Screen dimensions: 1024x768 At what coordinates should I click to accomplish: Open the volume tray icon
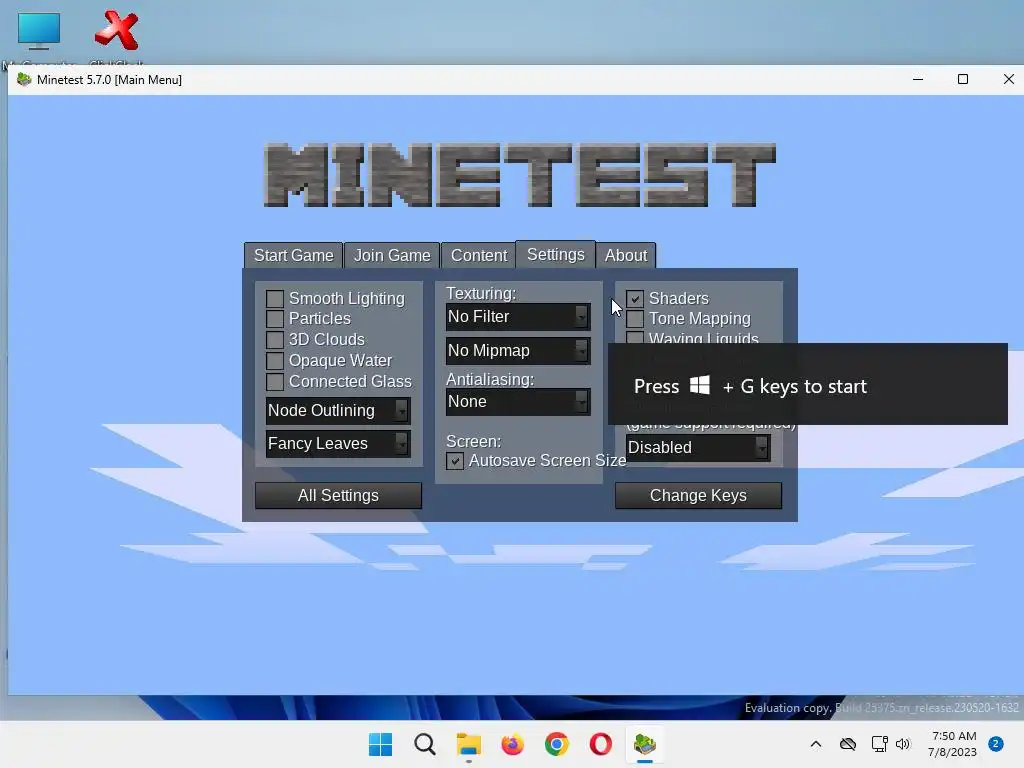903,744
